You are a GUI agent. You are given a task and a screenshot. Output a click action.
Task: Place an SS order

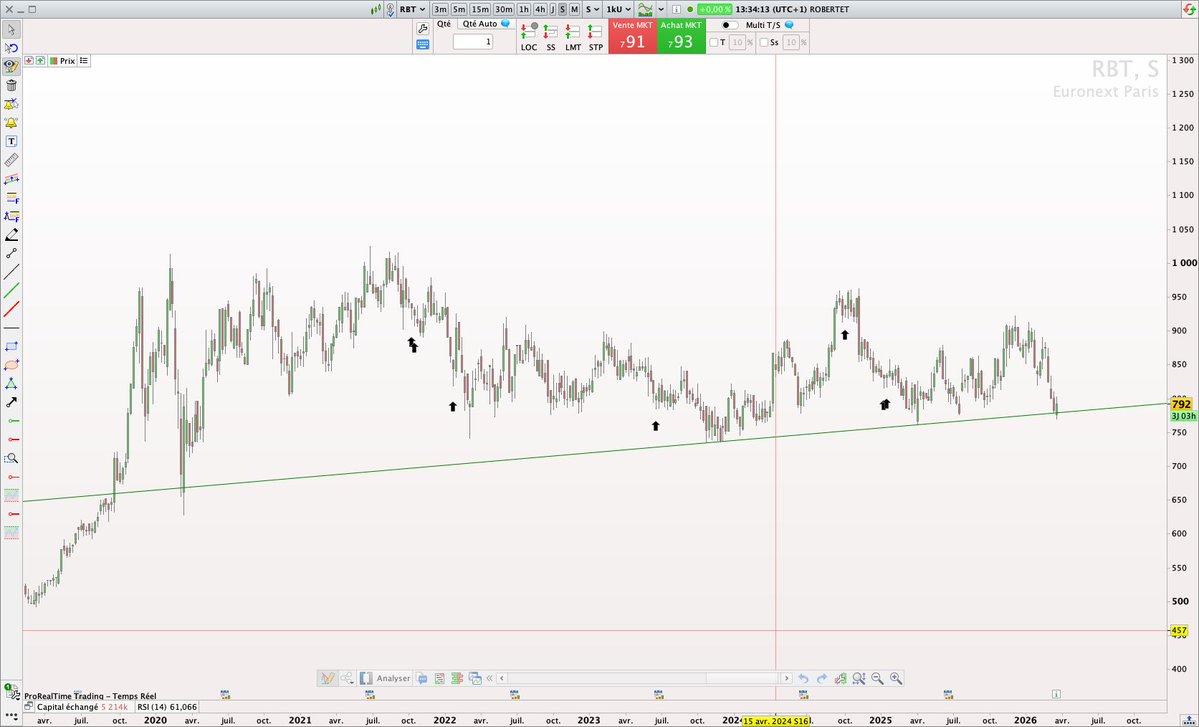coord(551,37)
